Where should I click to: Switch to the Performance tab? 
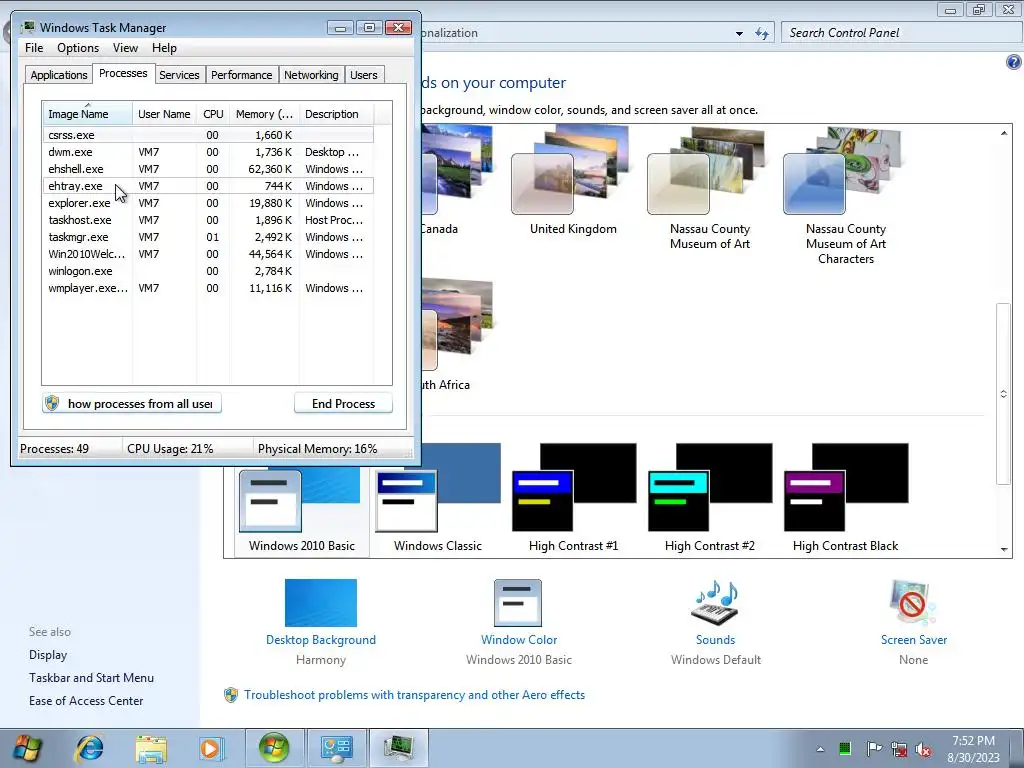[241, 75]
